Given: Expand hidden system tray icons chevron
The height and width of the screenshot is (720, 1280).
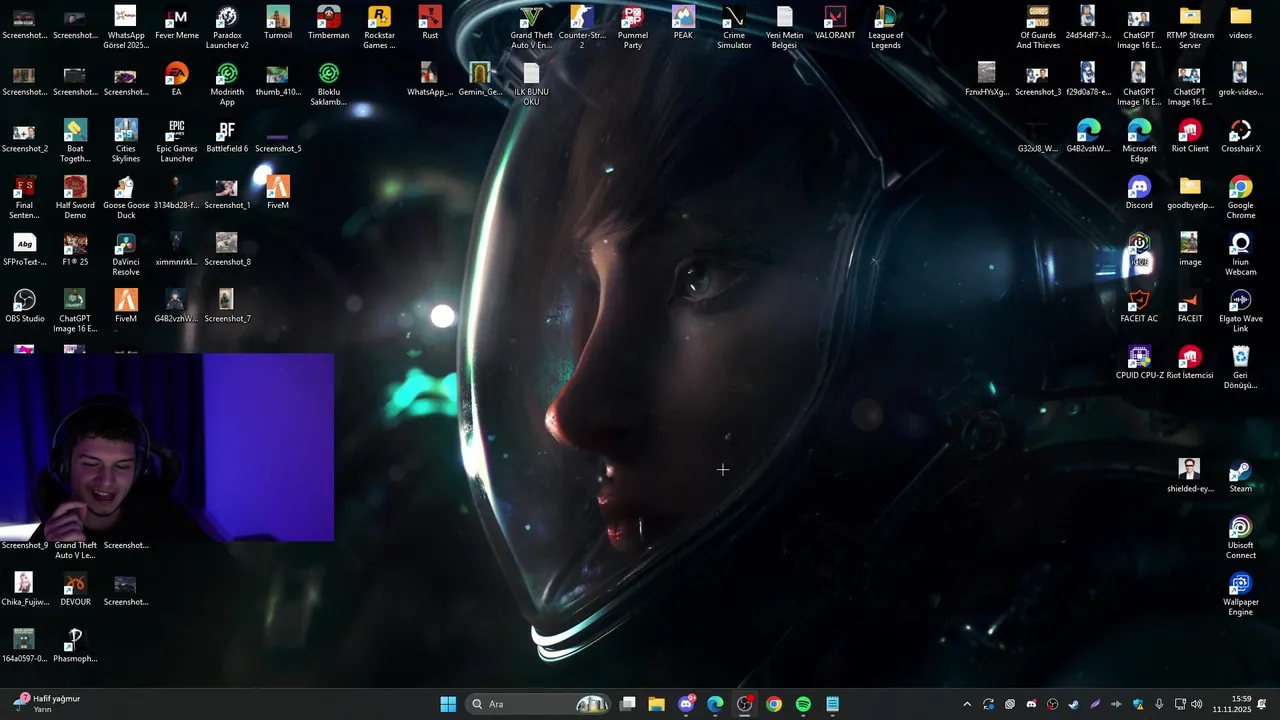Looking at the screenshot, I should (967, 704).
